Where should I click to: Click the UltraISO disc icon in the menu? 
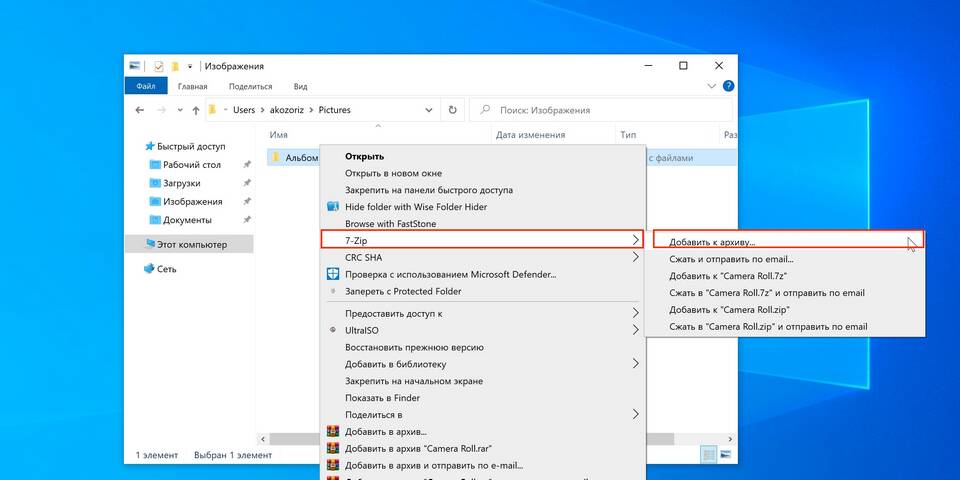tap(333, 330)
